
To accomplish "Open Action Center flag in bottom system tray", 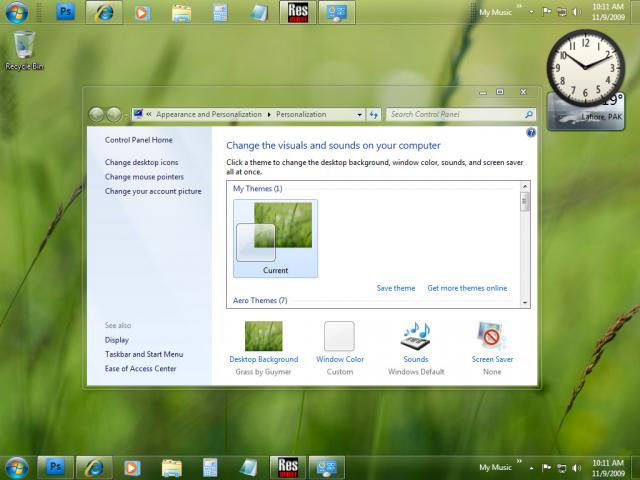I will coord(546,467).
